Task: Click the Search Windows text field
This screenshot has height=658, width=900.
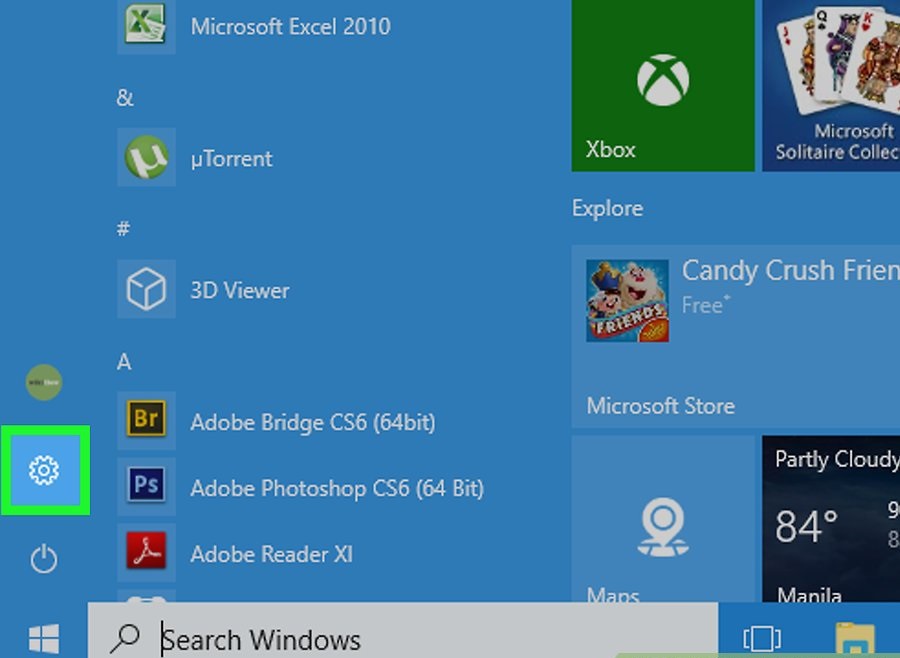Action: 403,630
